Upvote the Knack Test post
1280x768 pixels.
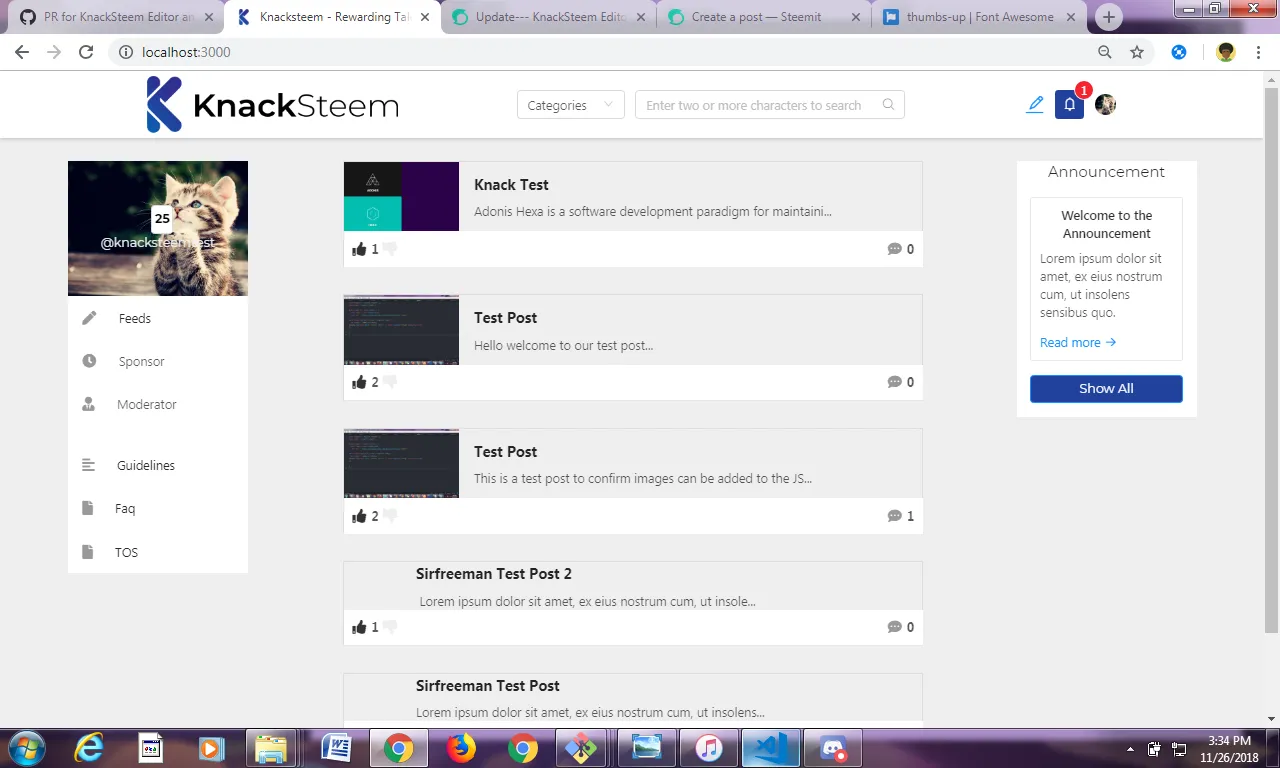click(359, 249)
